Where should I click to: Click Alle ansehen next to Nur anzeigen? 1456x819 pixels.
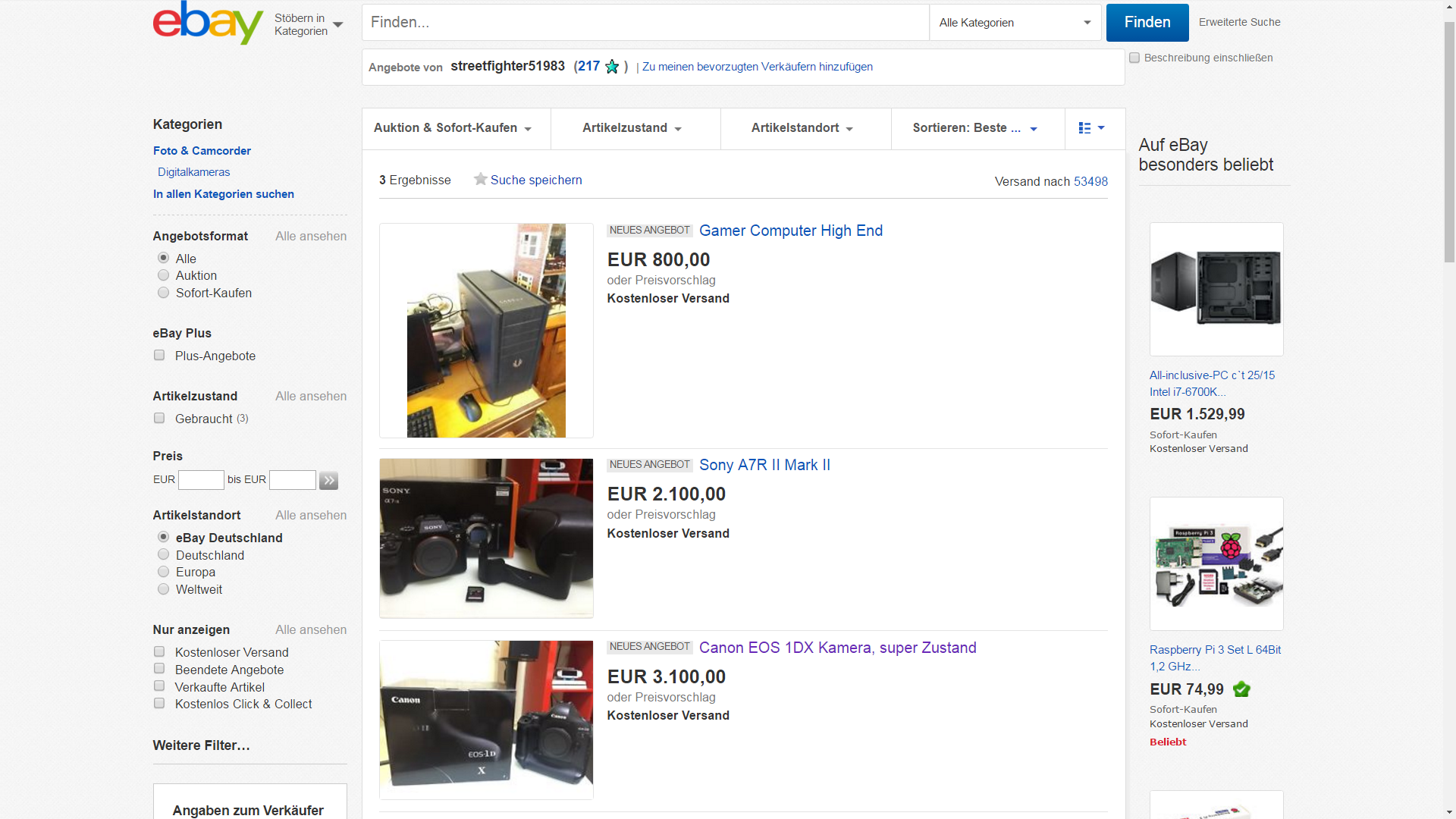tap(311, 629)
